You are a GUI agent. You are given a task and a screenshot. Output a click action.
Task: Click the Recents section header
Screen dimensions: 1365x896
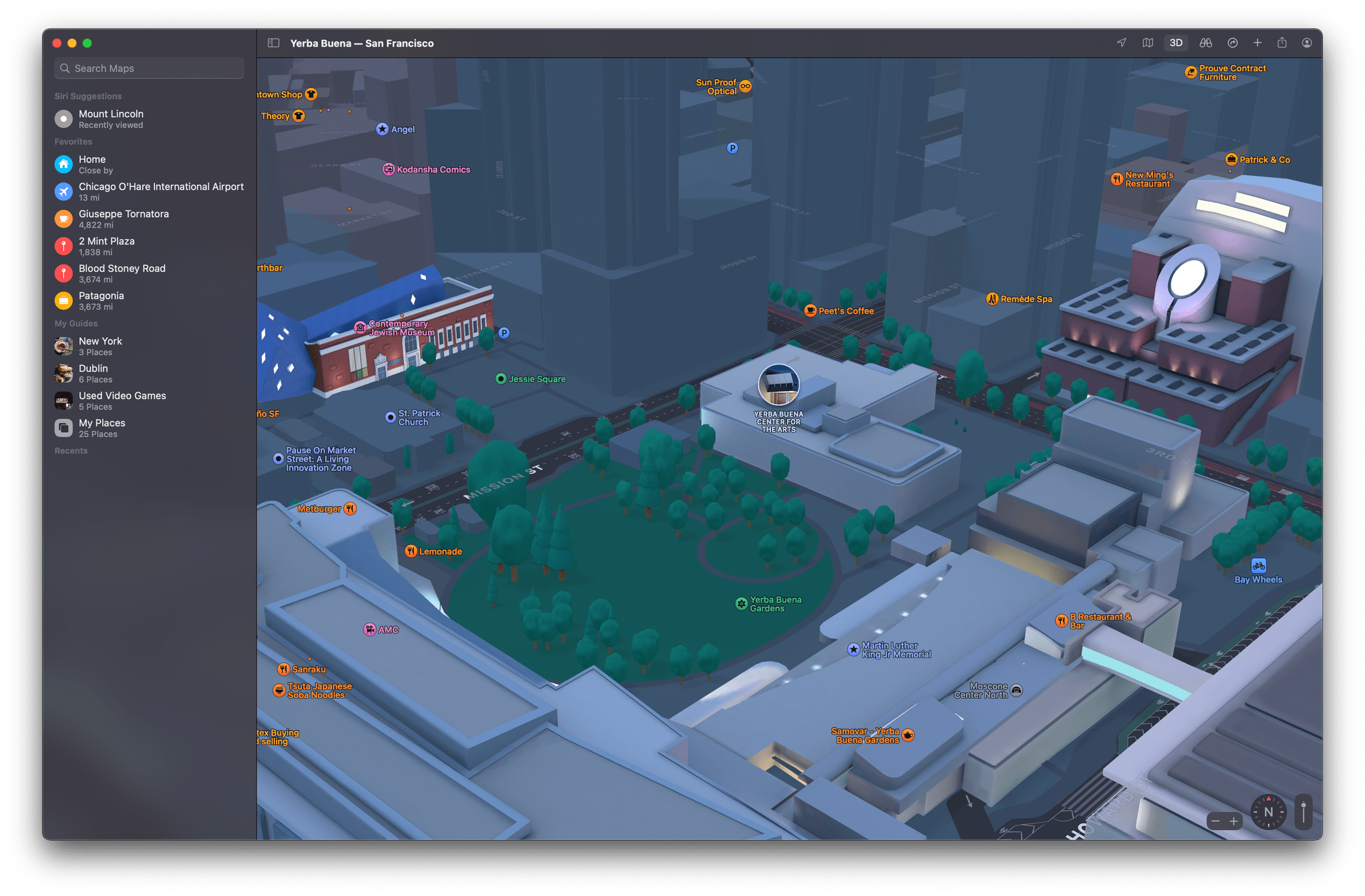pyautogui.click(x=71, y=451)
